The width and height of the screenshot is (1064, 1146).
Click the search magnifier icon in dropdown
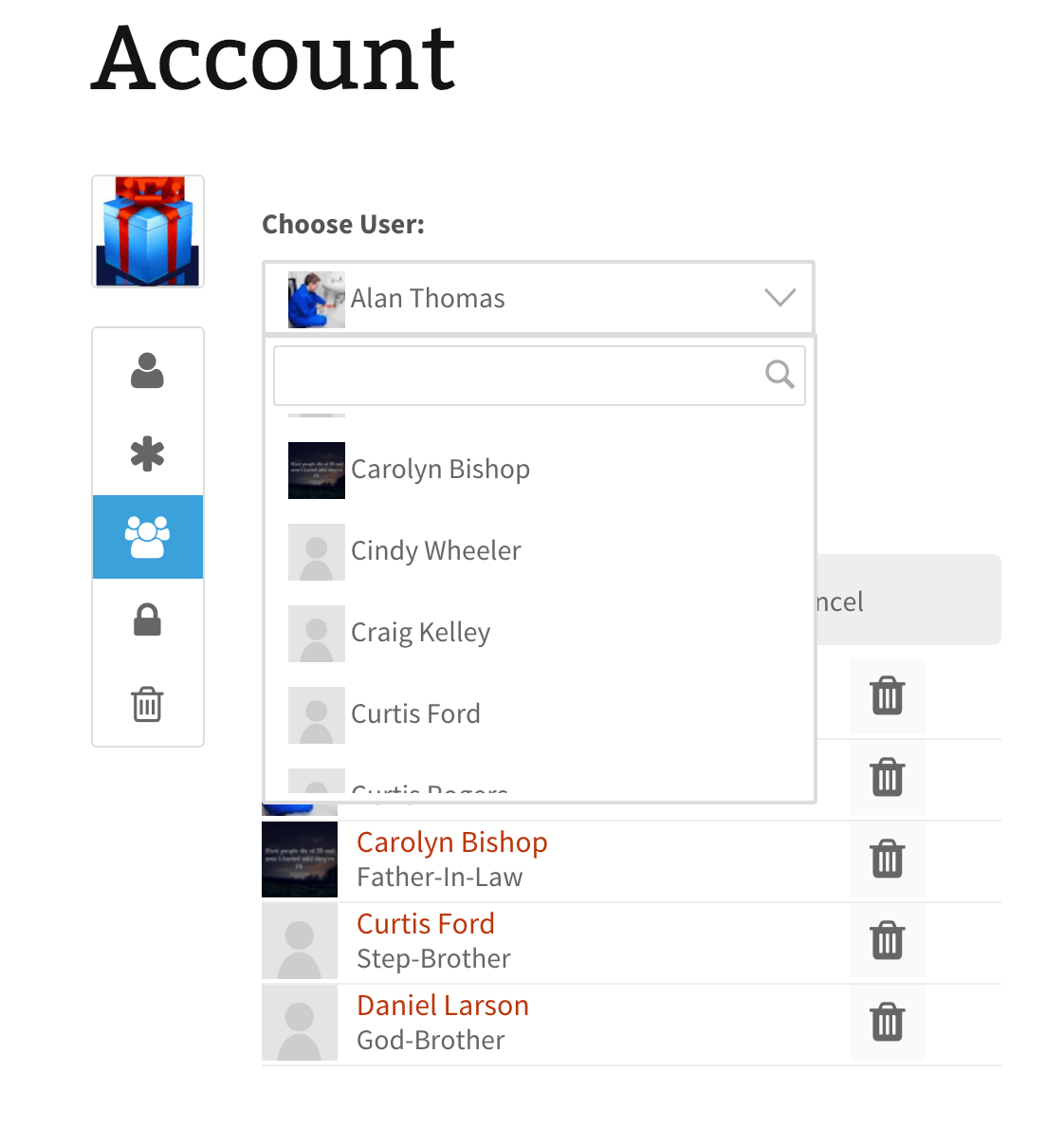[780, 375]
